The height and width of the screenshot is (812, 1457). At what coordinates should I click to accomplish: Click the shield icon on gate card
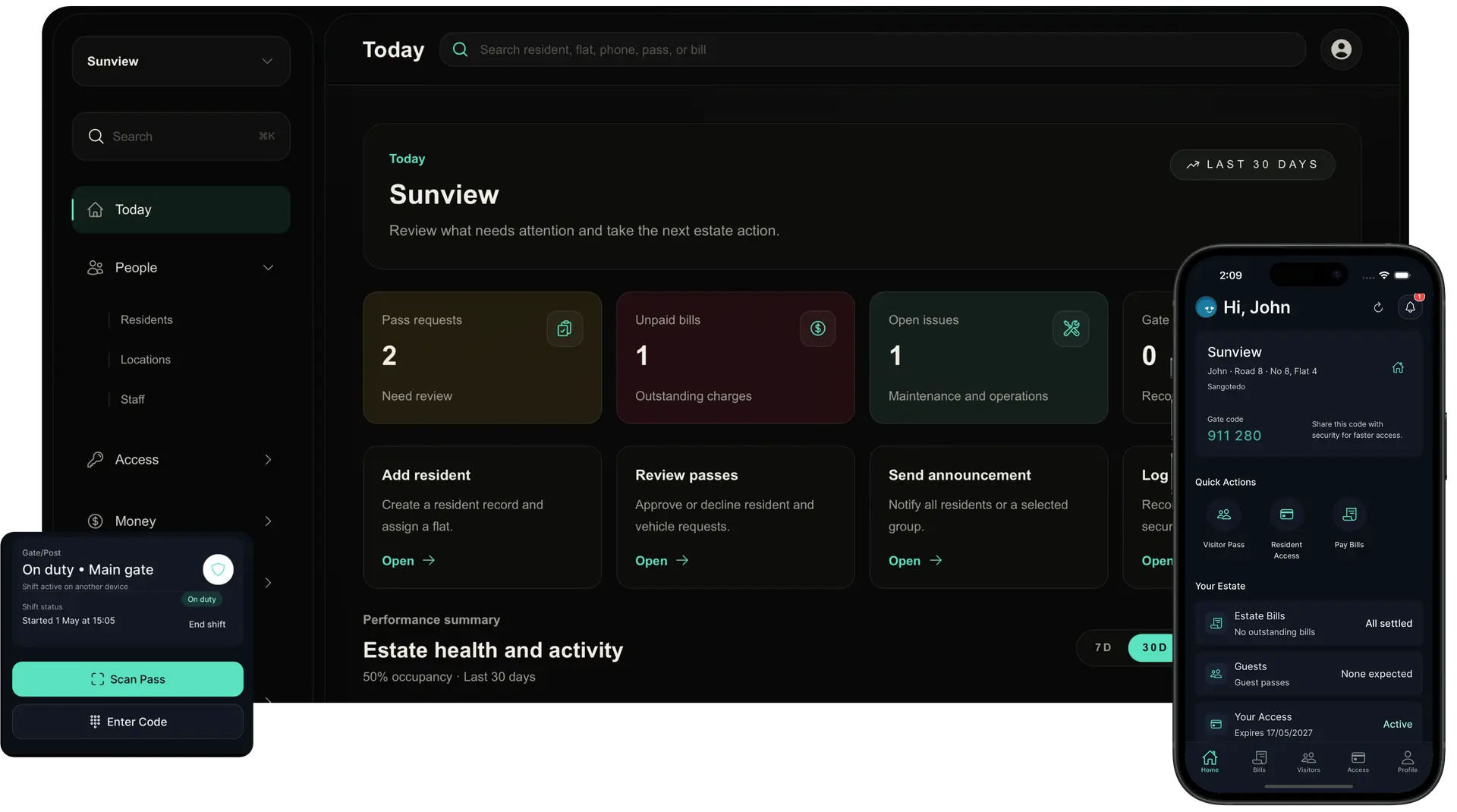tap(218, 570)
